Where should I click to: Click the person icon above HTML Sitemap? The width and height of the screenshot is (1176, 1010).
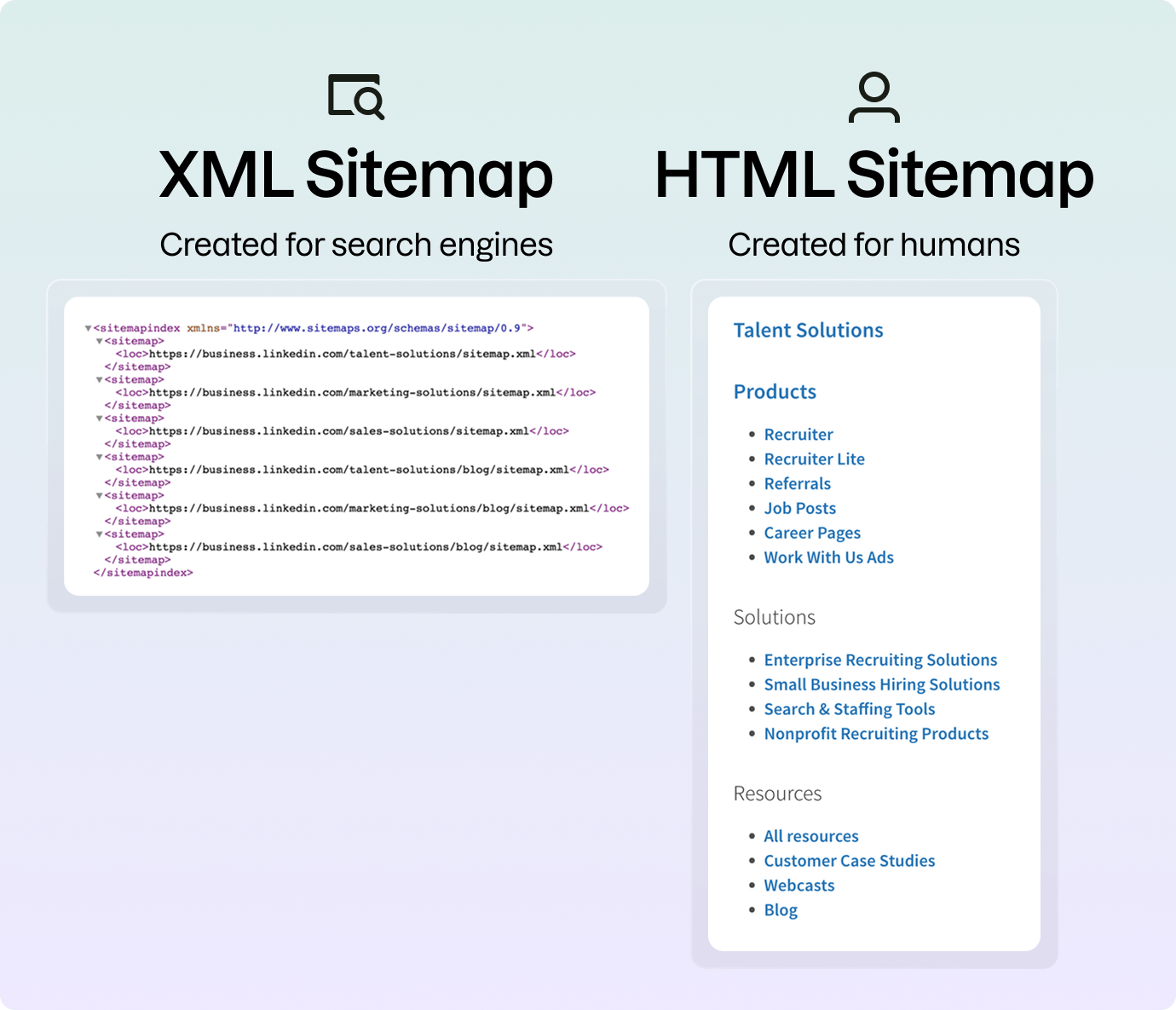(x=874, y=98)
